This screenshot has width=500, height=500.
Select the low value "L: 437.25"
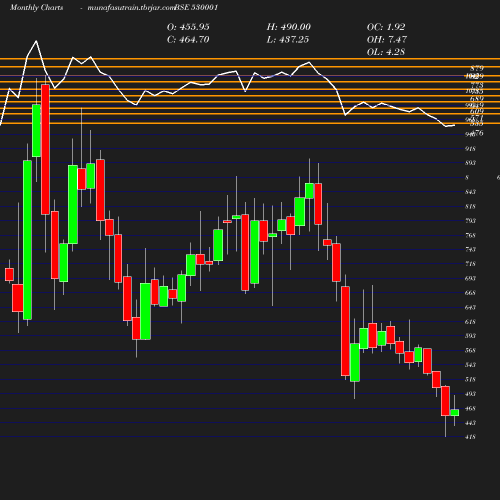pyautogui.click(x=288, y=40)
